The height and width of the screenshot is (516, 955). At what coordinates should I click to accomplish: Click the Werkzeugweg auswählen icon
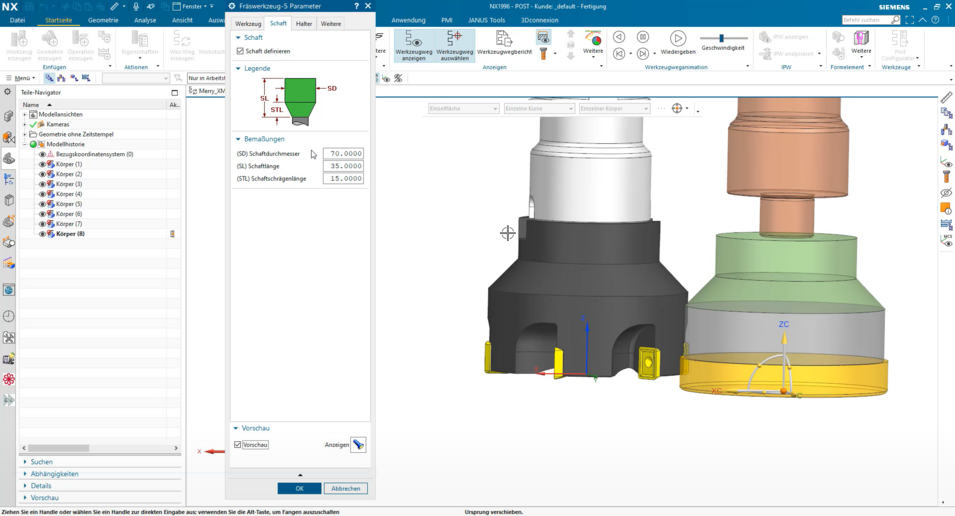pyautogui.click(x=454, y=46)
